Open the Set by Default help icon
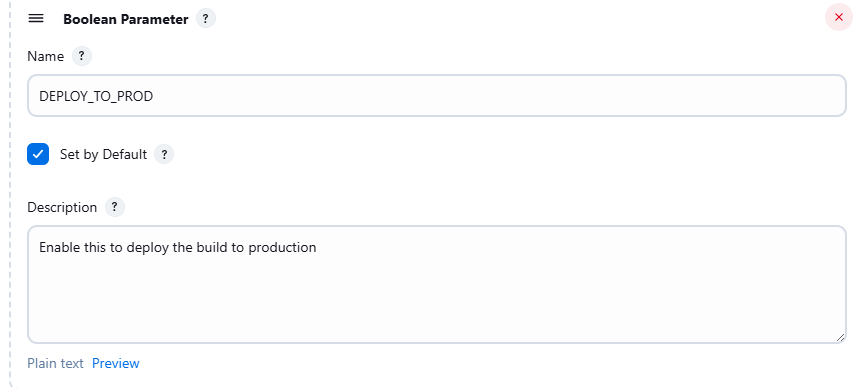Image resolution: width=855 pixels, height=389 pixels. coord(164,154)
